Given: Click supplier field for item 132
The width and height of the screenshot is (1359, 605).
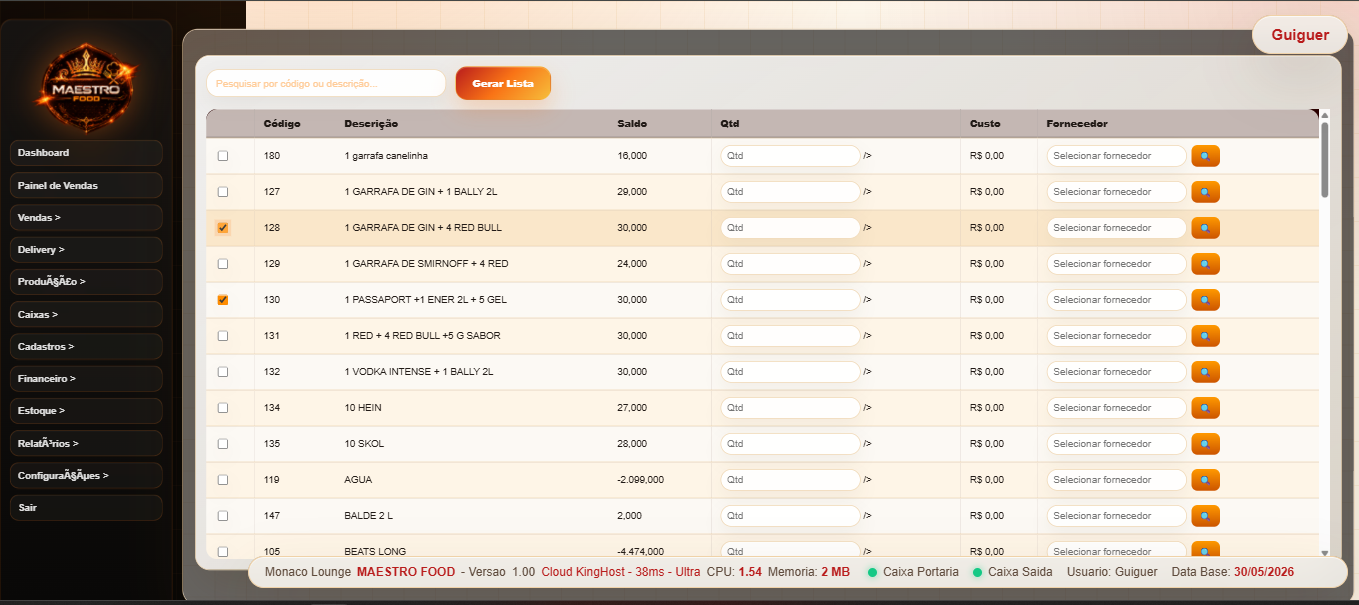Looking at the screenshot, I should pos(1117,372).
